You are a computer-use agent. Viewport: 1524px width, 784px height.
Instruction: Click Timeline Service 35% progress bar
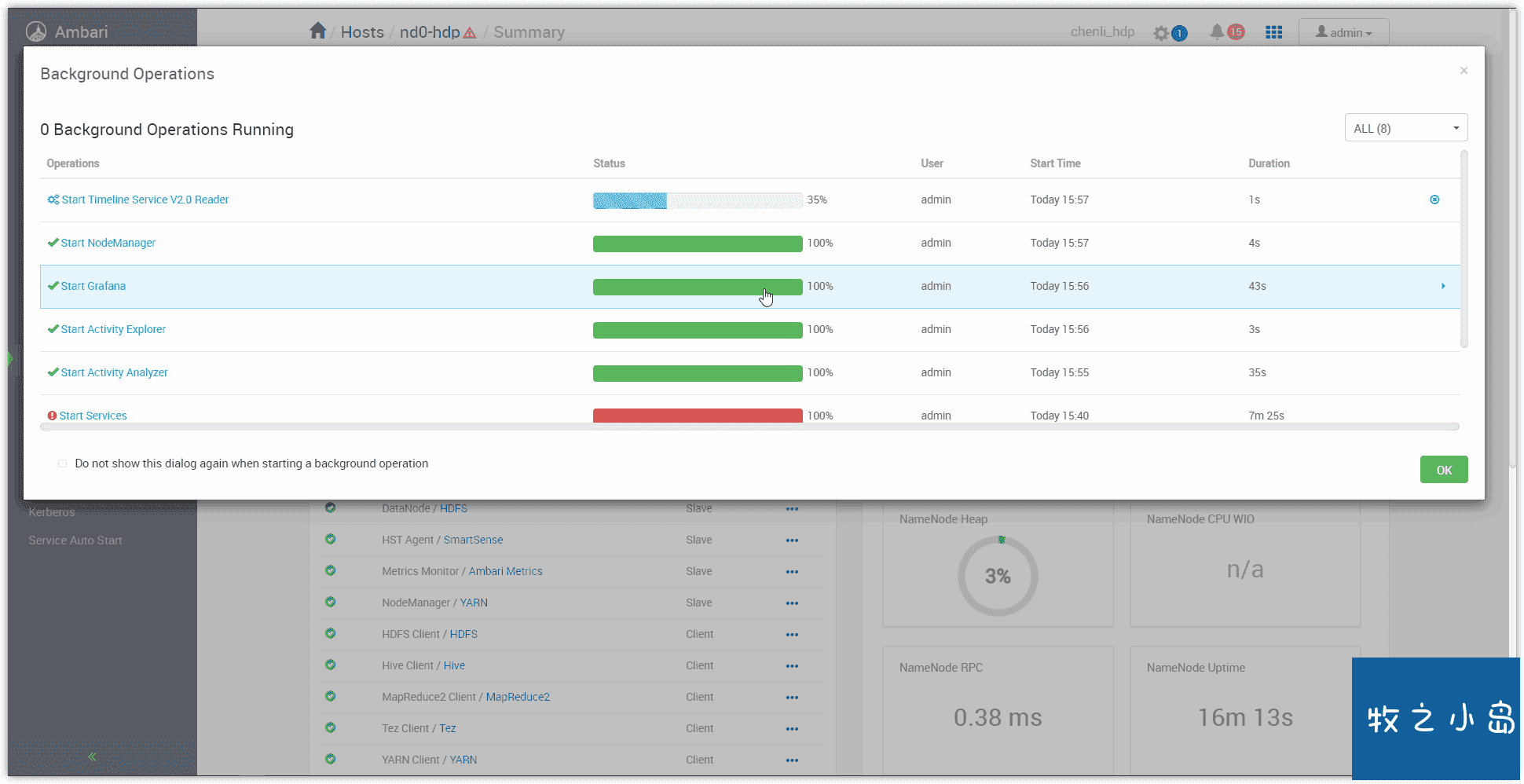point(698,200)
